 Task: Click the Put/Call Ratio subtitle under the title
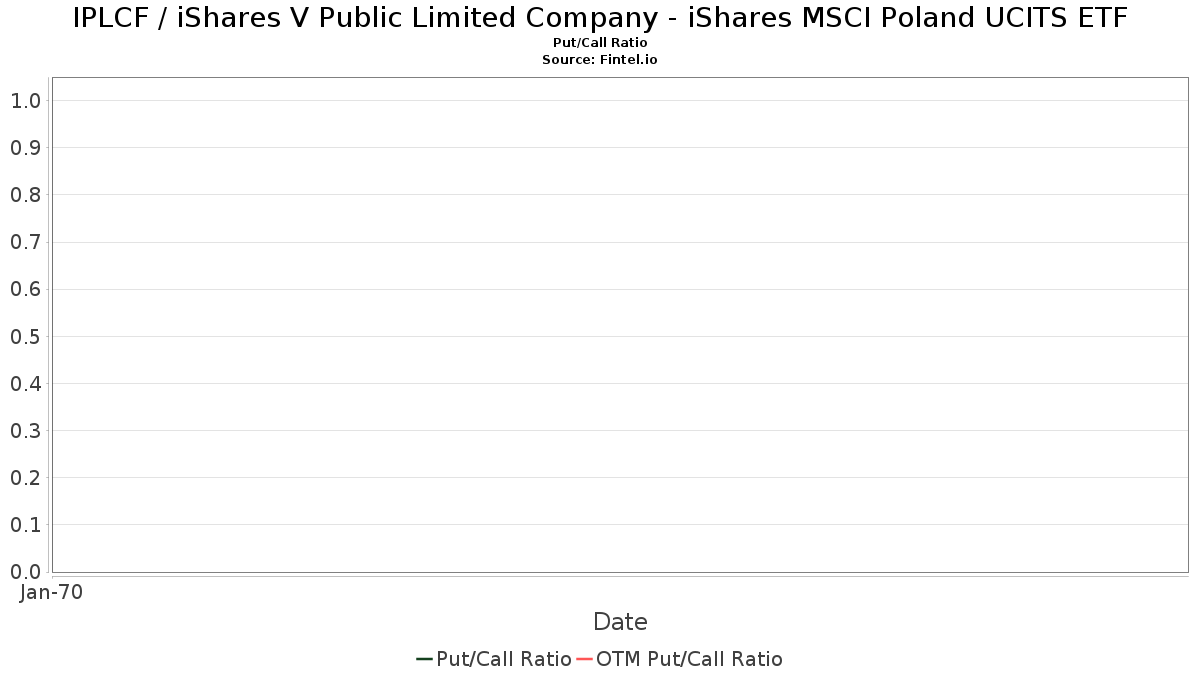(x=600, y=43)
